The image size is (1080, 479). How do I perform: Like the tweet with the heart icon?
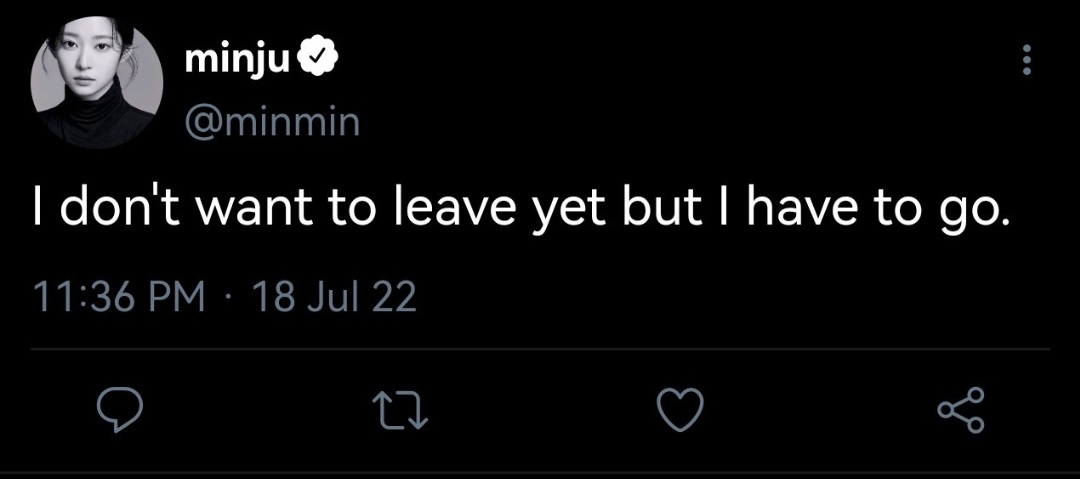pos(681,409)
